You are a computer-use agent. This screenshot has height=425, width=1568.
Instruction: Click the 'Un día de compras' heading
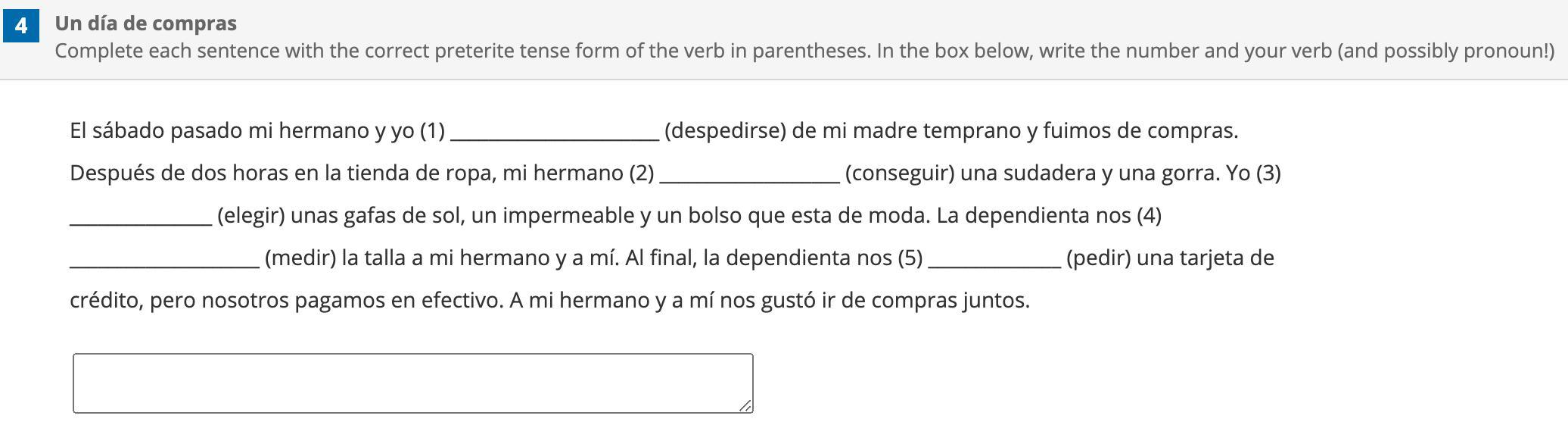coord(145,23)
